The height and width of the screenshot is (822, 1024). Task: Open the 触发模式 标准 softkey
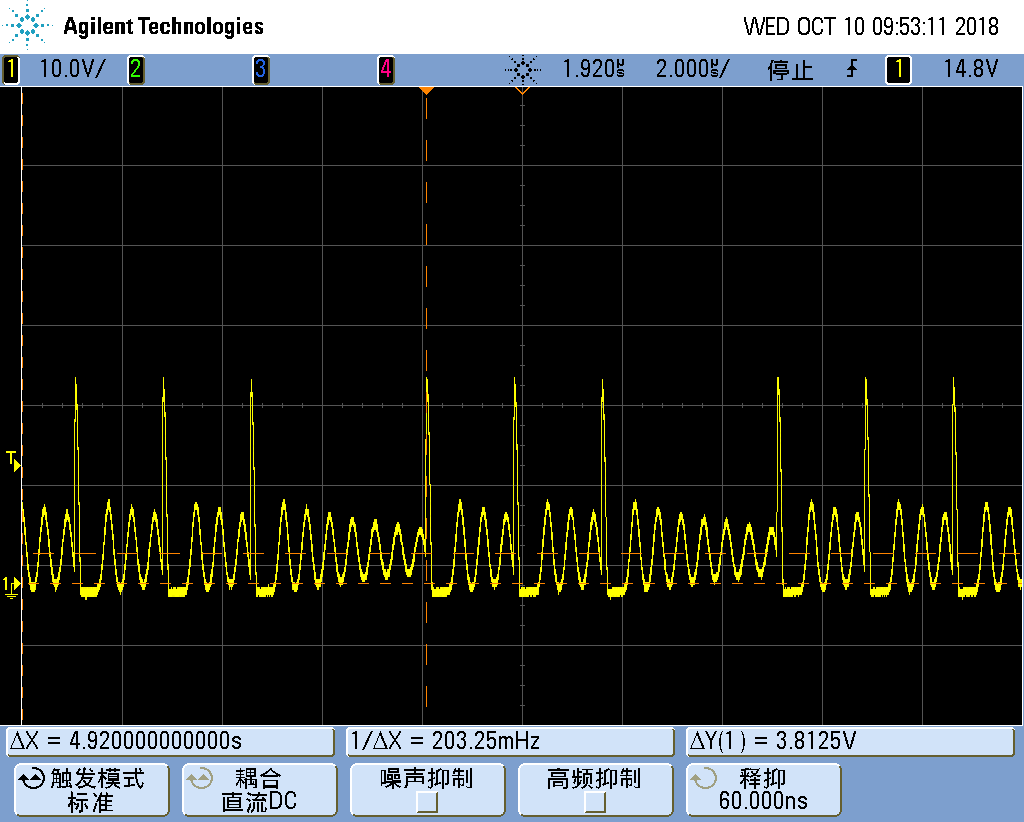point(91,789)
